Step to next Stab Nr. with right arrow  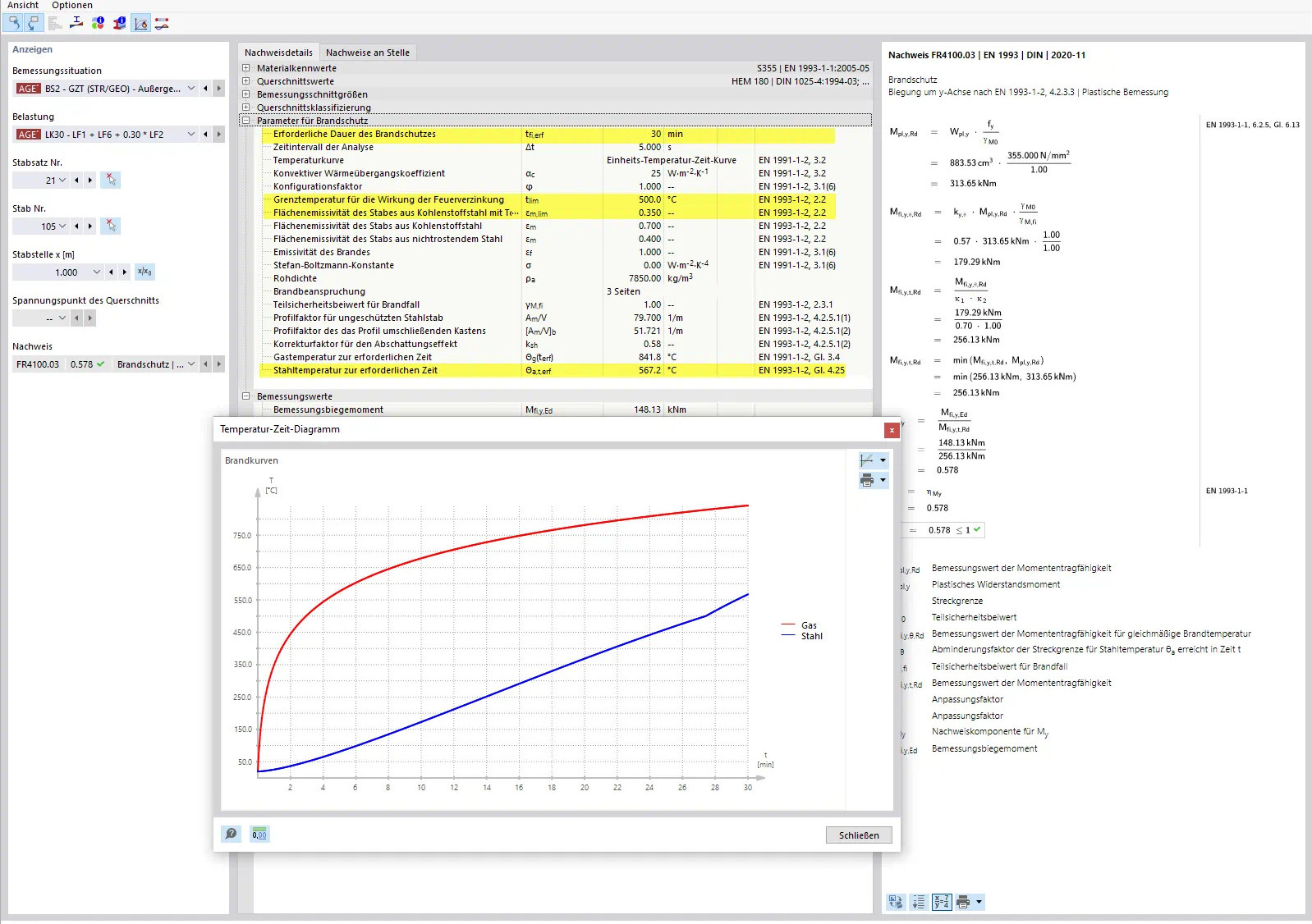pos(90,226)
